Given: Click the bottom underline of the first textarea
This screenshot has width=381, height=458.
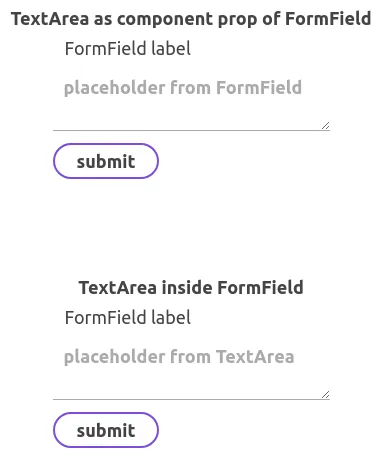Looking at the screenshot, I should click(x=191, y=130).
